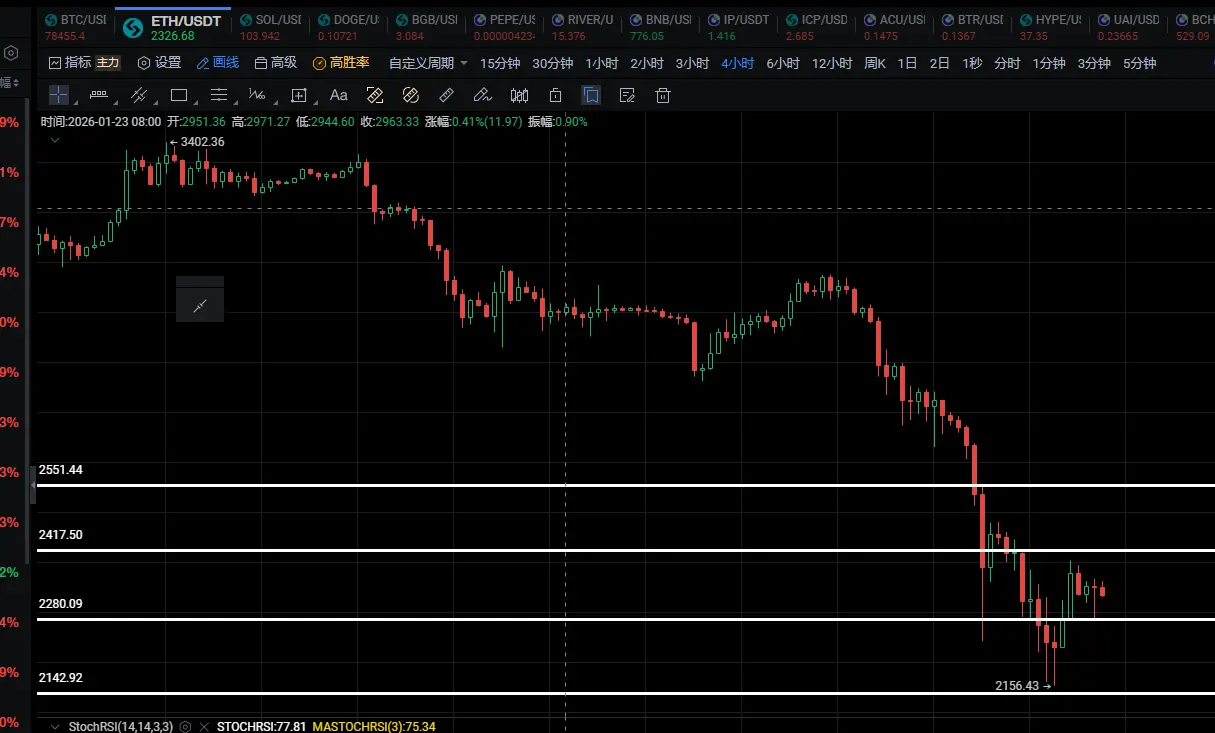Select the rectangle shape tool
The image size is (1215, 733).
(x=179, y=95)
